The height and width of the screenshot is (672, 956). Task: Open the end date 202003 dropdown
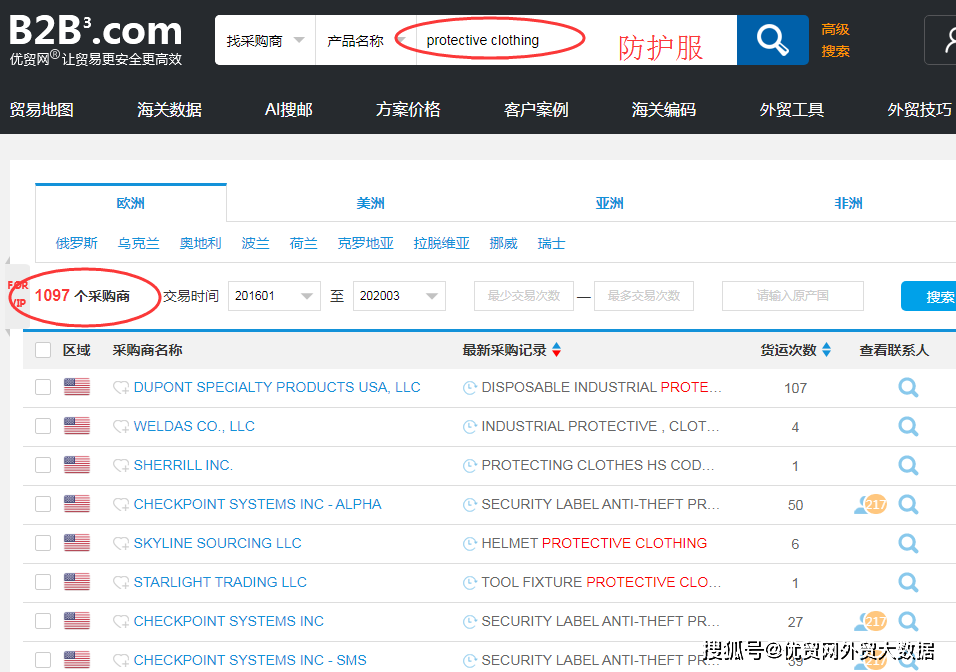[399, 296]
